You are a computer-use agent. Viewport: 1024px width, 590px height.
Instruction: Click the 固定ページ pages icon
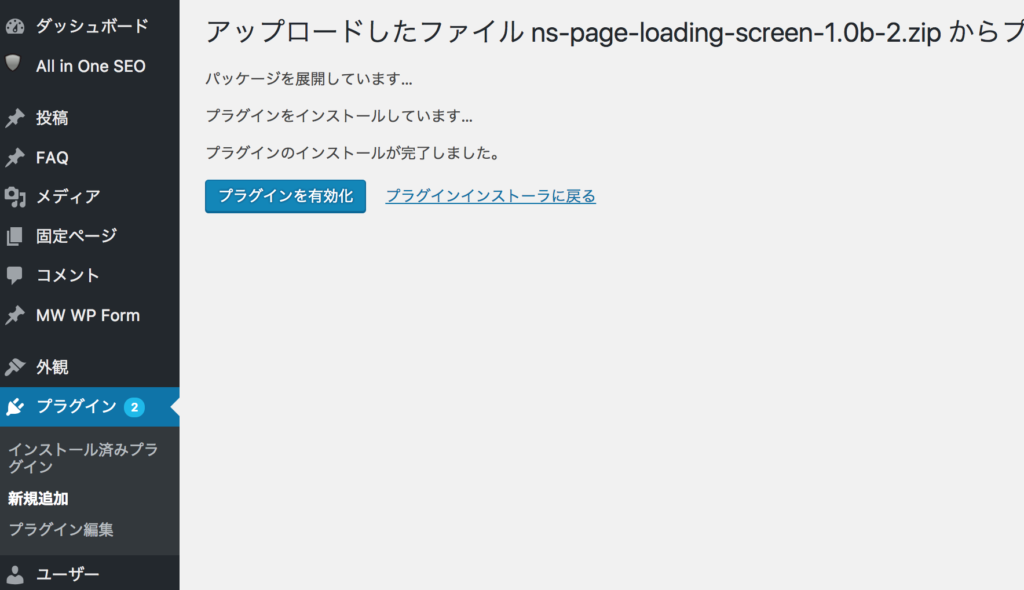[x=15, y=237]
